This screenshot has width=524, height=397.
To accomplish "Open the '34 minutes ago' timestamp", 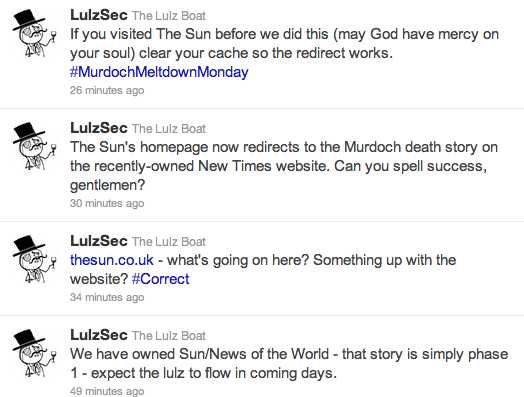I will 107,297.
